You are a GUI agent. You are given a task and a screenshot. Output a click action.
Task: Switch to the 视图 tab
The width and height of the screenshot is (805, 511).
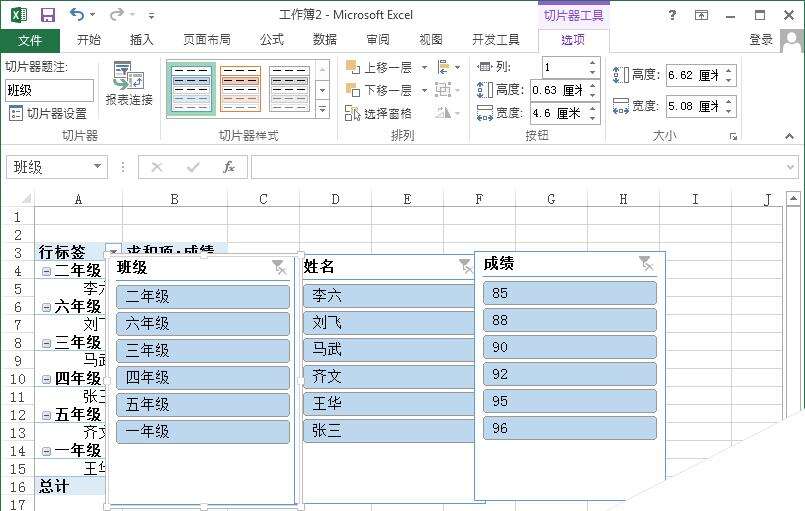point(431,40)
